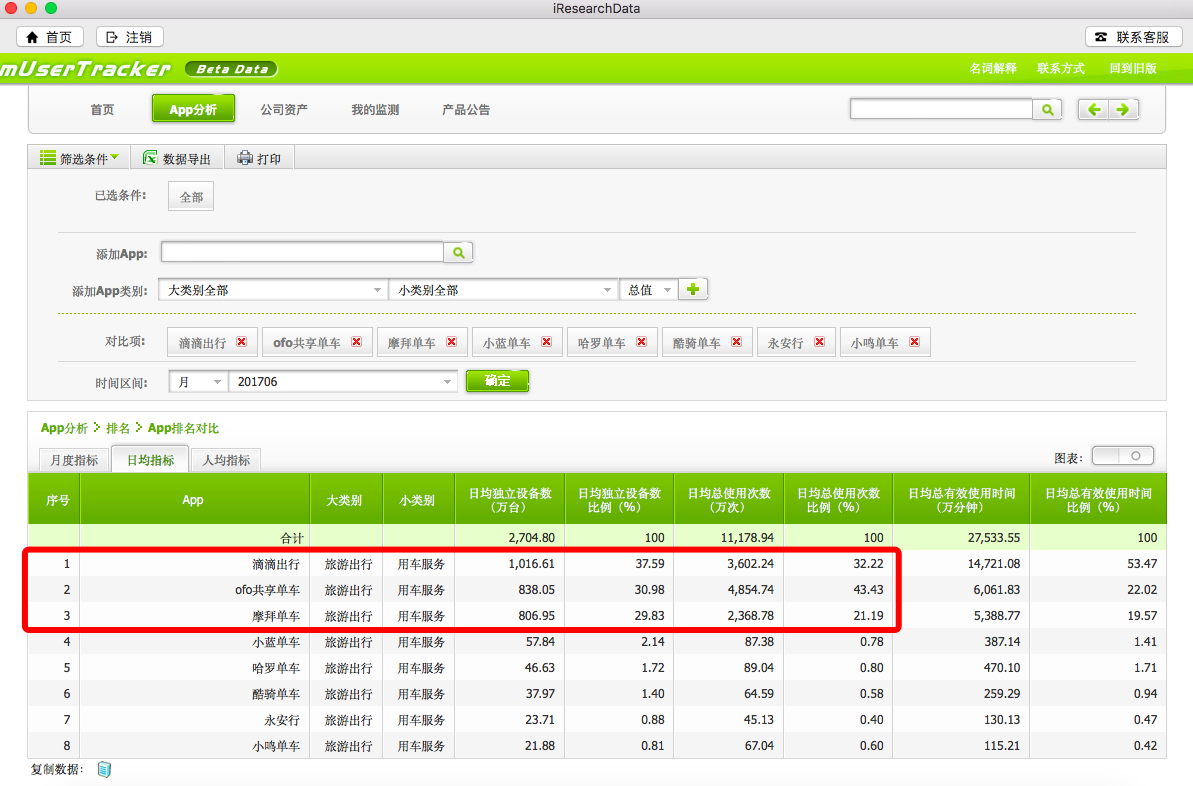The image size is (1193, 786).
Task: Click the 回到旧版 old version link
Action: (x=1133, y=68)
